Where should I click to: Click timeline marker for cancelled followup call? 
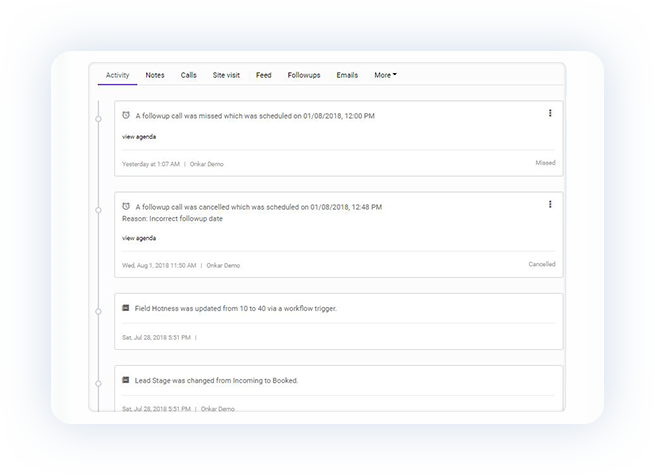(x=99, y=210)
